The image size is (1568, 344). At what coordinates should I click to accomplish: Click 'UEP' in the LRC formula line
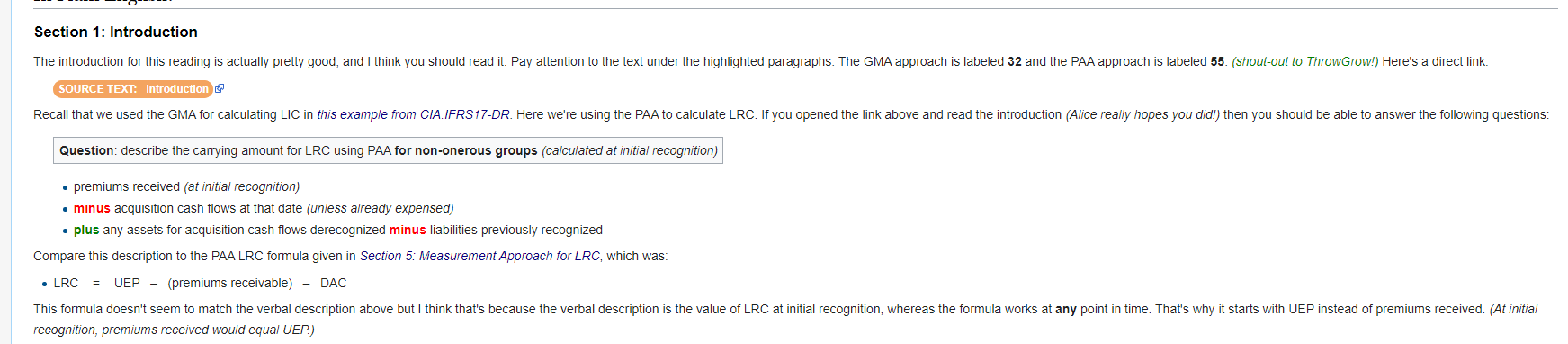pyautogui.click(x=127, y=284)
